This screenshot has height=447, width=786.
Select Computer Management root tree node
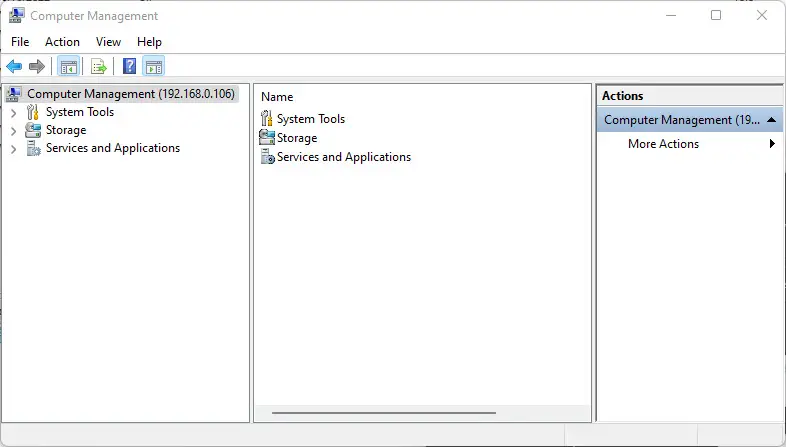tap(130, 94)
